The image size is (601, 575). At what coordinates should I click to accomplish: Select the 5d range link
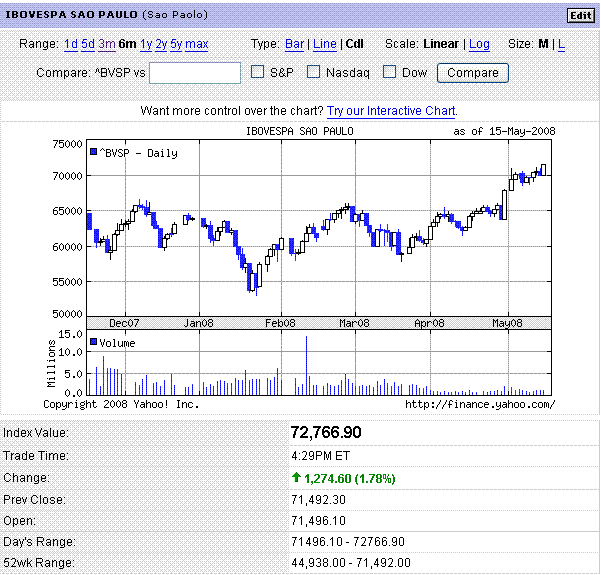(x=88, y=44)
